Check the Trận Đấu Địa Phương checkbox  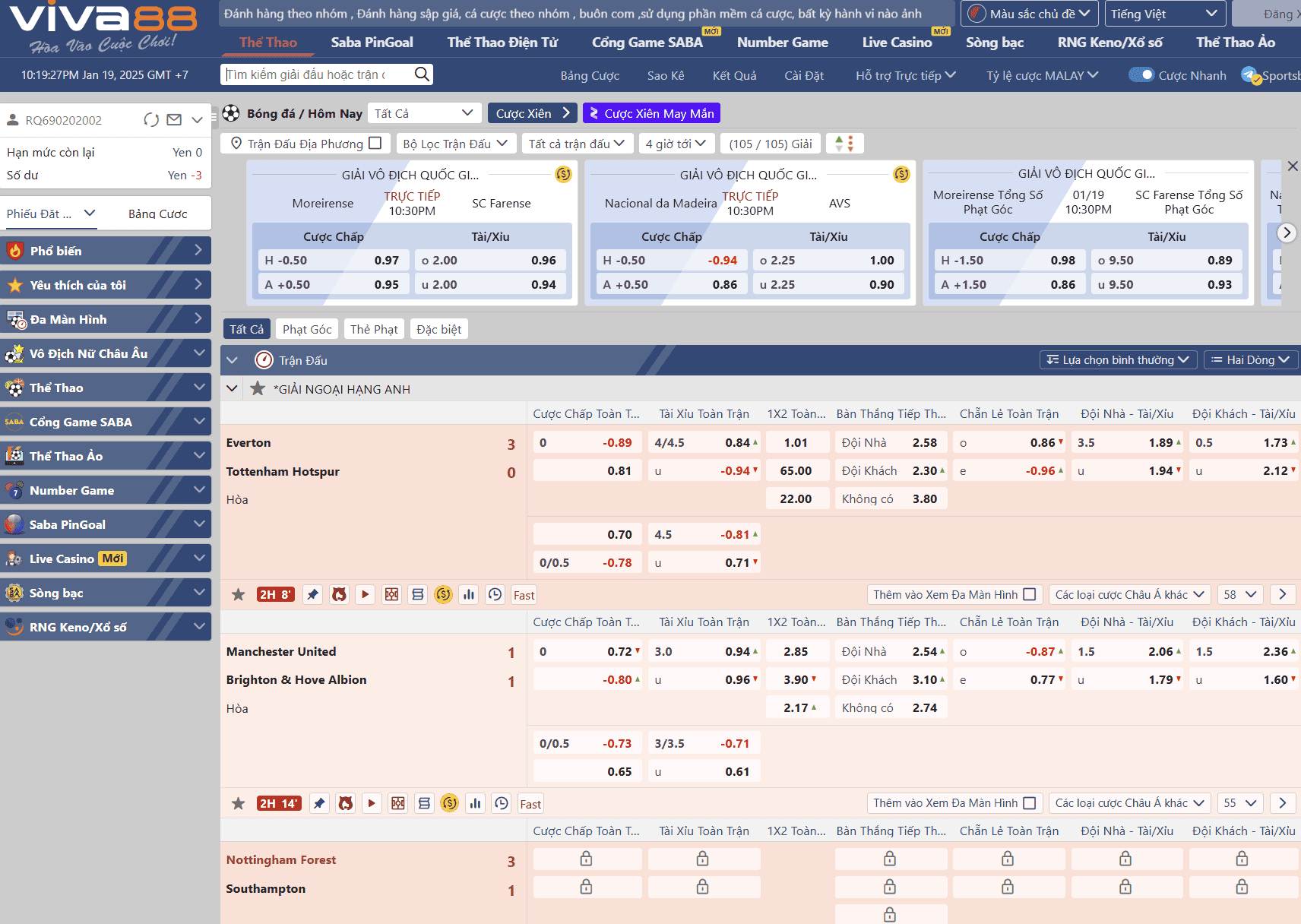click(375, 144)
